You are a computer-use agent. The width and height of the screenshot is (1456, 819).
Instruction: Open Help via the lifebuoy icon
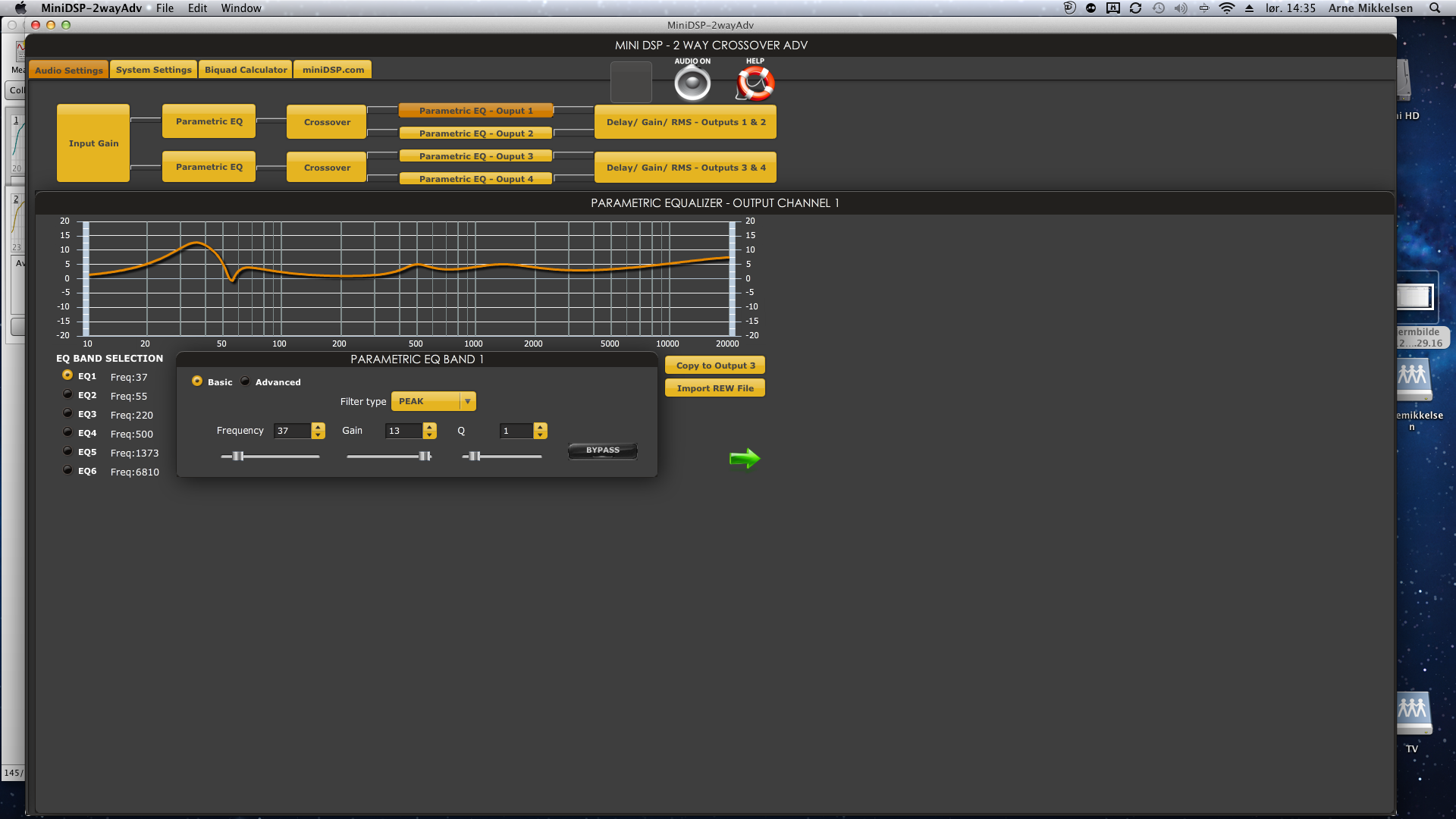pos(755,83)
